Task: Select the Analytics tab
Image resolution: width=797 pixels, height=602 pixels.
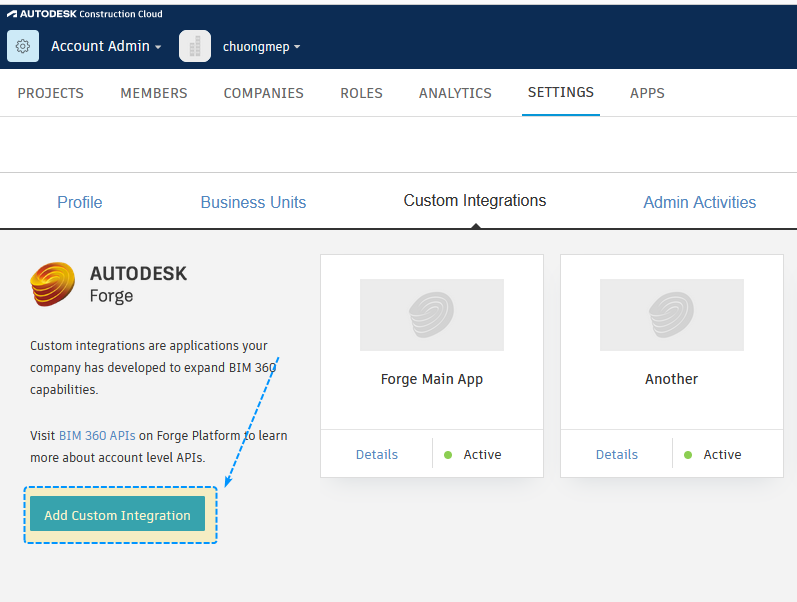Action: point(455,93)
